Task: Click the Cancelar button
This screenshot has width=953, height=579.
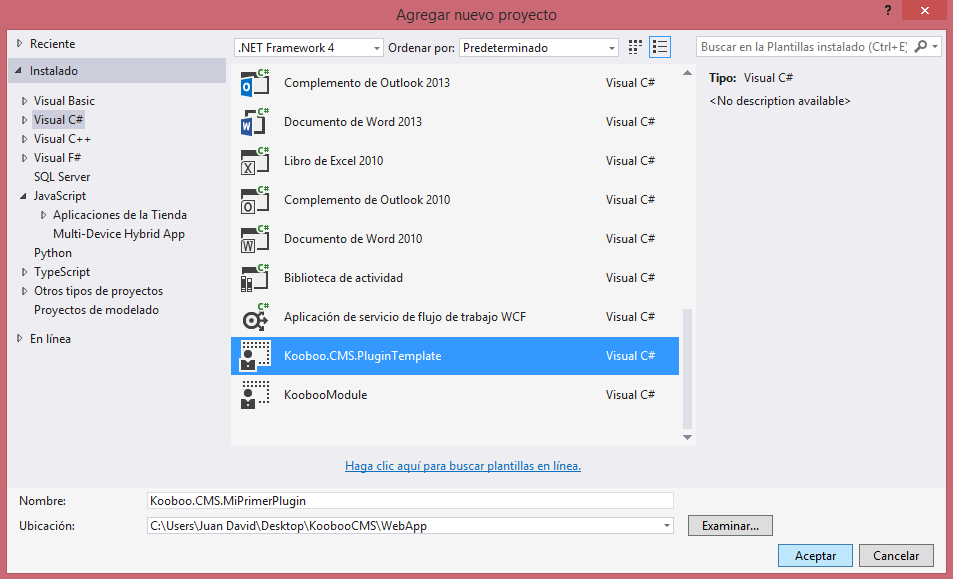Action: (896, 555)
